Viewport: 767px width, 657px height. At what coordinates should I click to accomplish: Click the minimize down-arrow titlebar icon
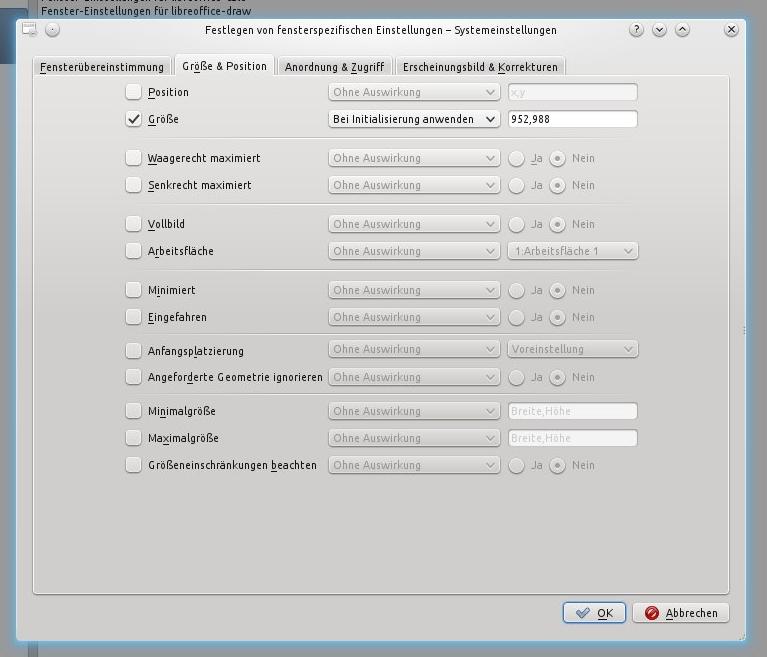(x=659, y=30)
